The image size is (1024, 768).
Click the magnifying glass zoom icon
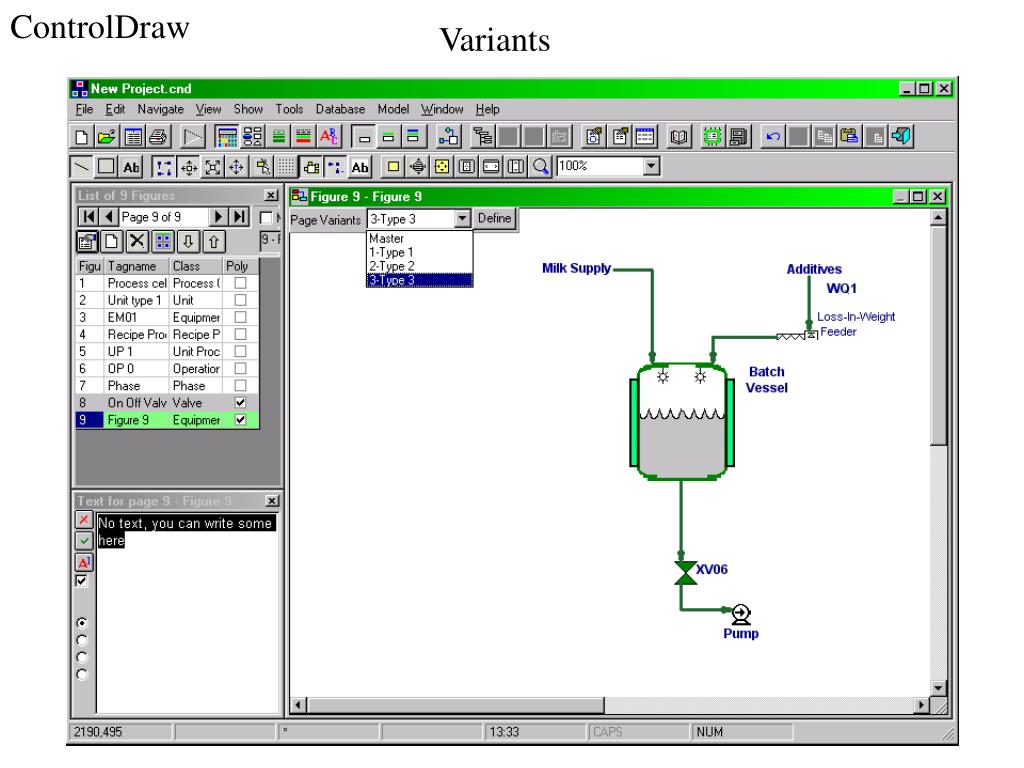point(541,167)
